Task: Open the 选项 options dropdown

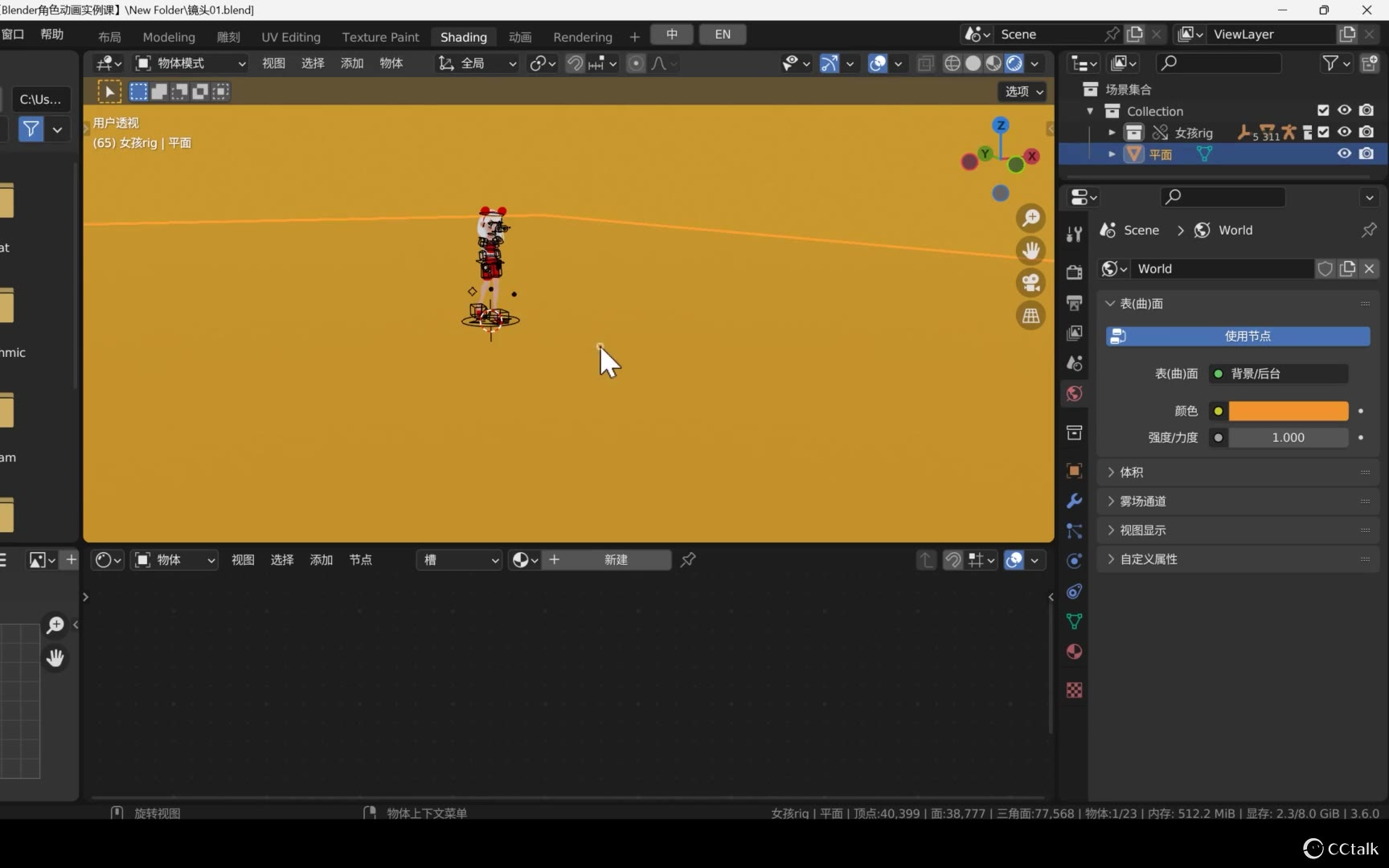Action: click(x=1022, y=92)
